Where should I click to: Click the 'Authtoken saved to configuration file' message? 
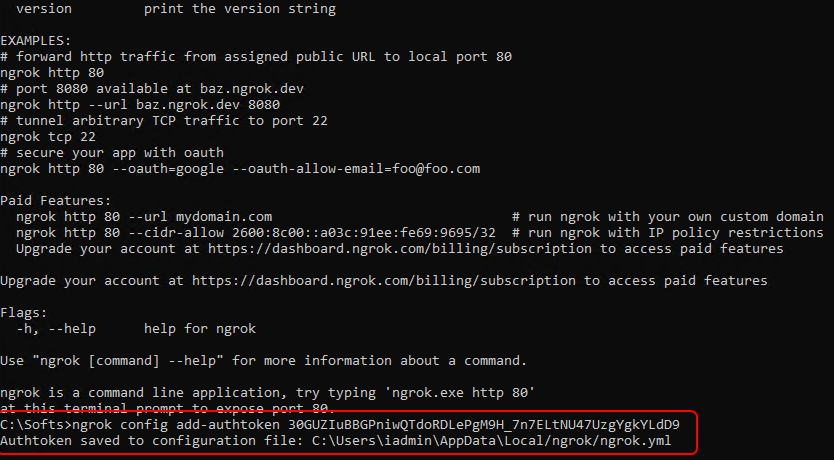148,440
